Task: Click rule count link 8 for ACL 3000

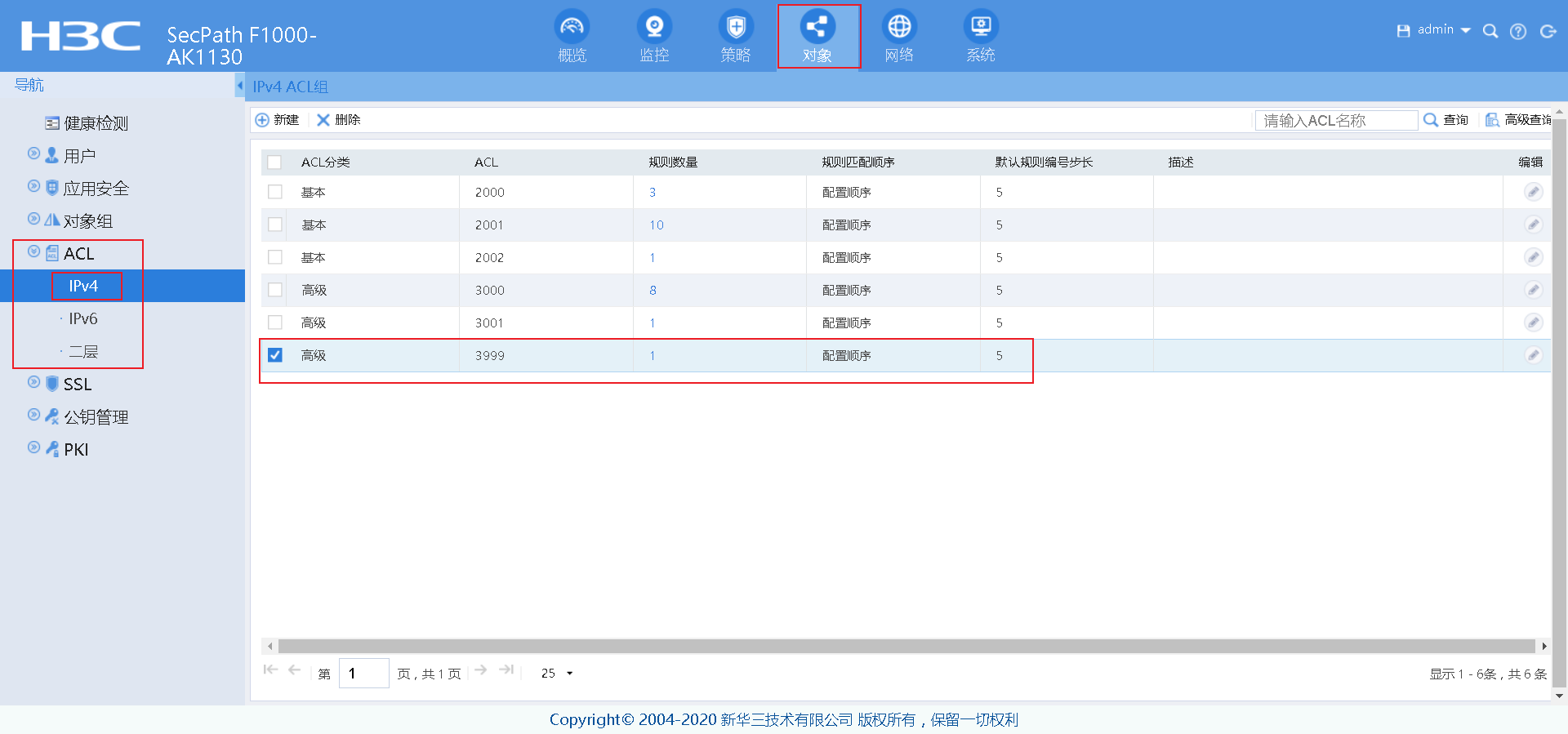Action: click(653, 290)
